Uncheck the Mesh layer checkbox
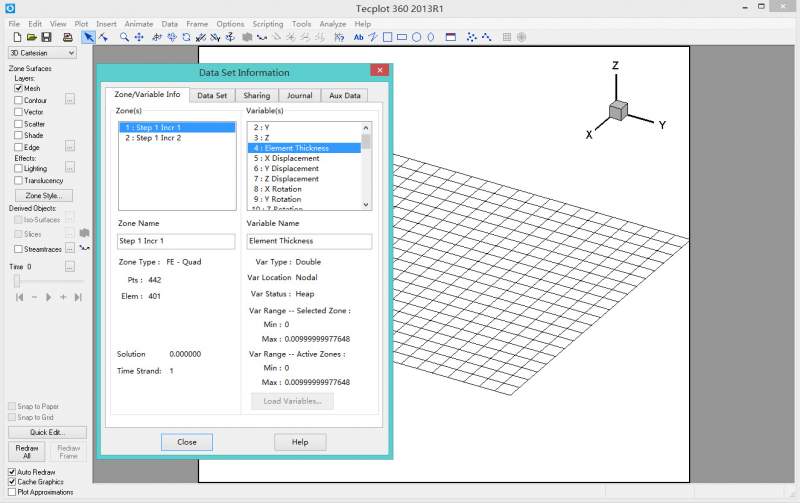 [x=19, y=88]
